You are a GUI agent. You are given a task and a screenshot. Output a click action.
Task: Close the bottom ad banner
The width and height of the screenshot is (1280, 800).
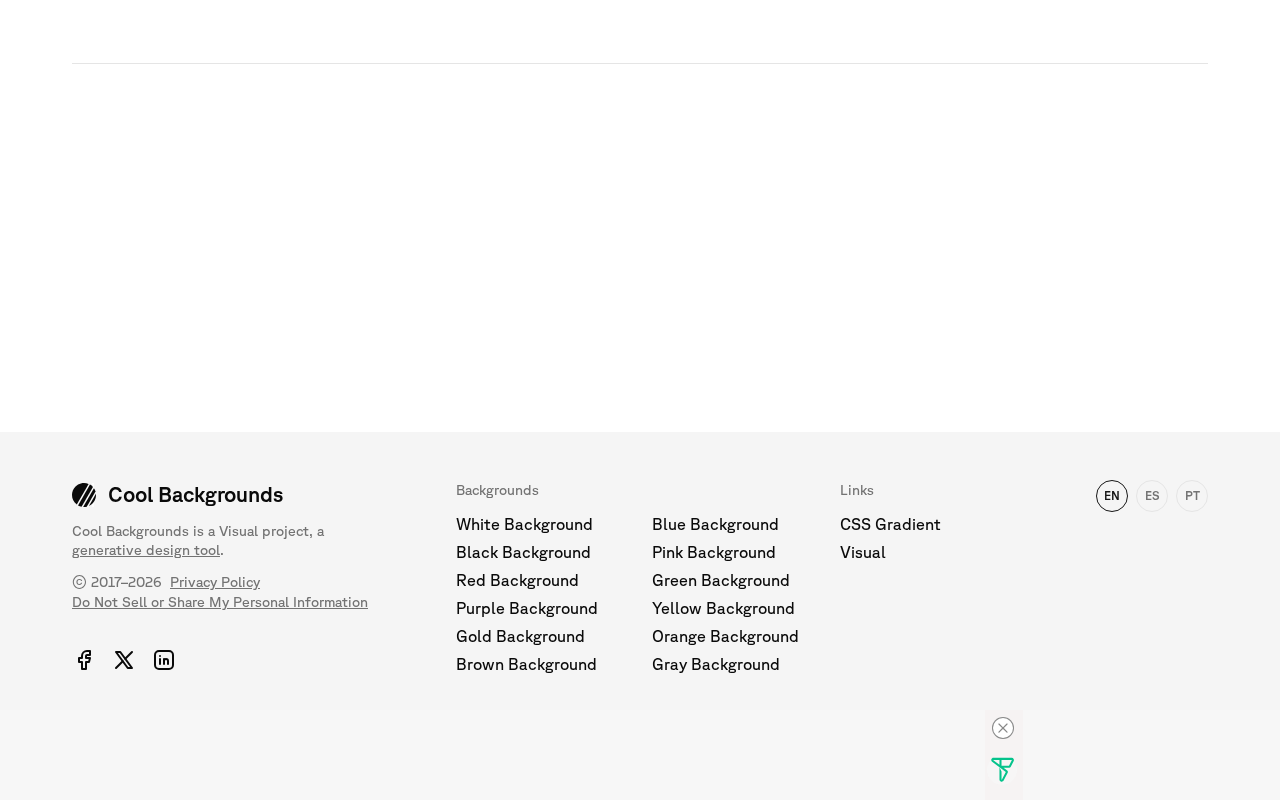click(1003, 728)
